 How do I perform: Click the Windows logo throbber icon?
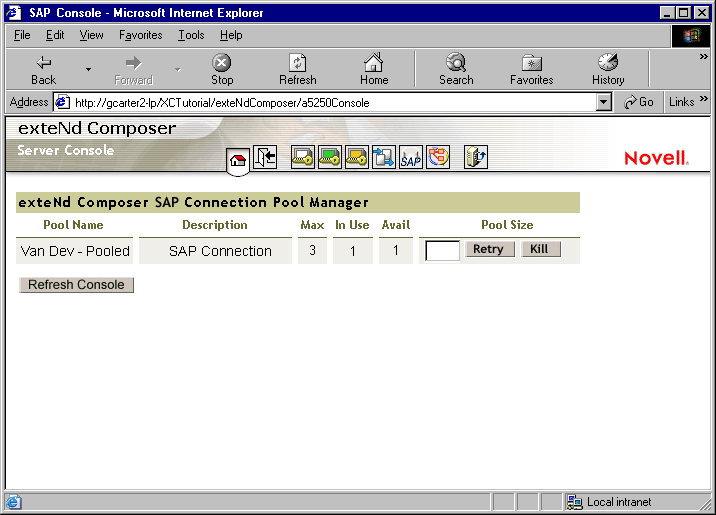[691, 36]
